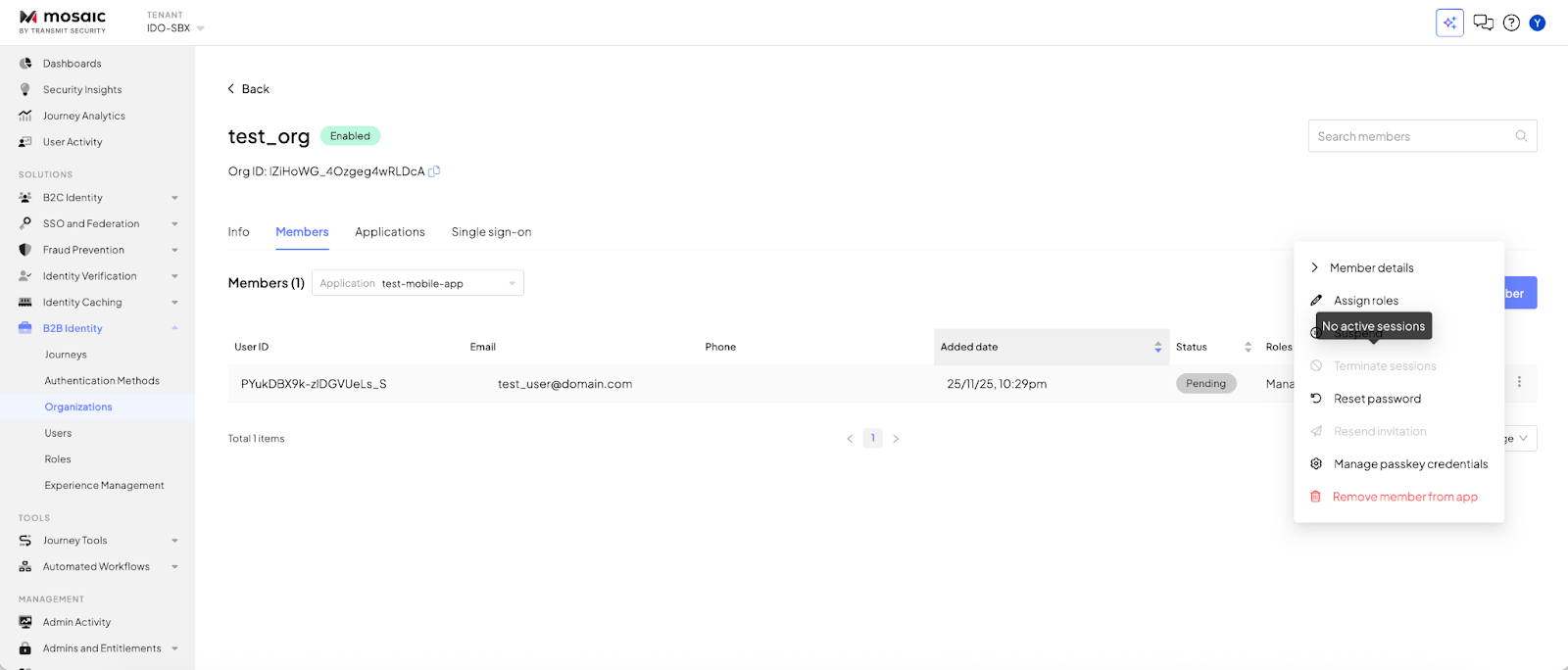Image resolution: width=1568 pixels, height=670 pixels.
Task: Switch to the Applications tab
Action: [390, 232]
